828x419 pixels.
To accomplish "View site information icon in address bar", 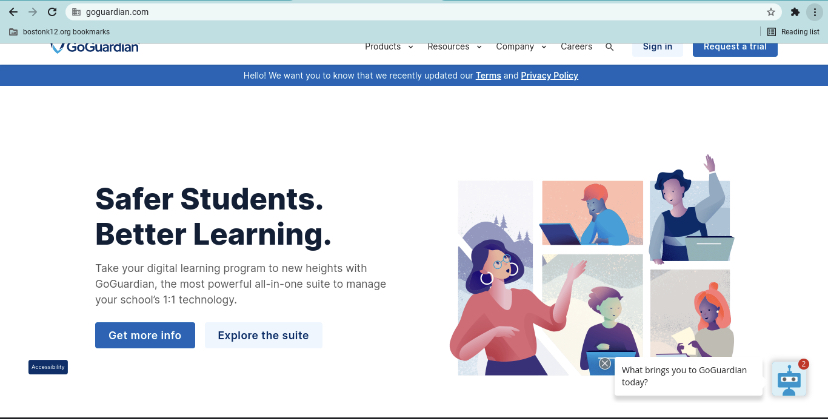I will tap(76, 12).
